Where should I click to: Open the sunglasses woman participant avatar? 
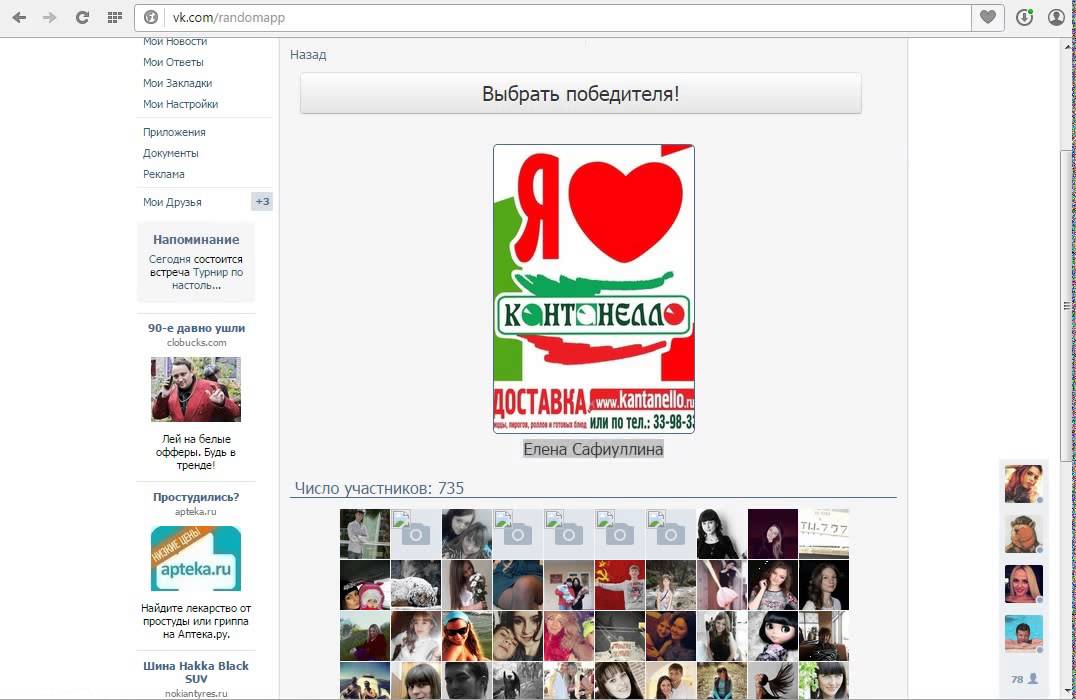467,635
